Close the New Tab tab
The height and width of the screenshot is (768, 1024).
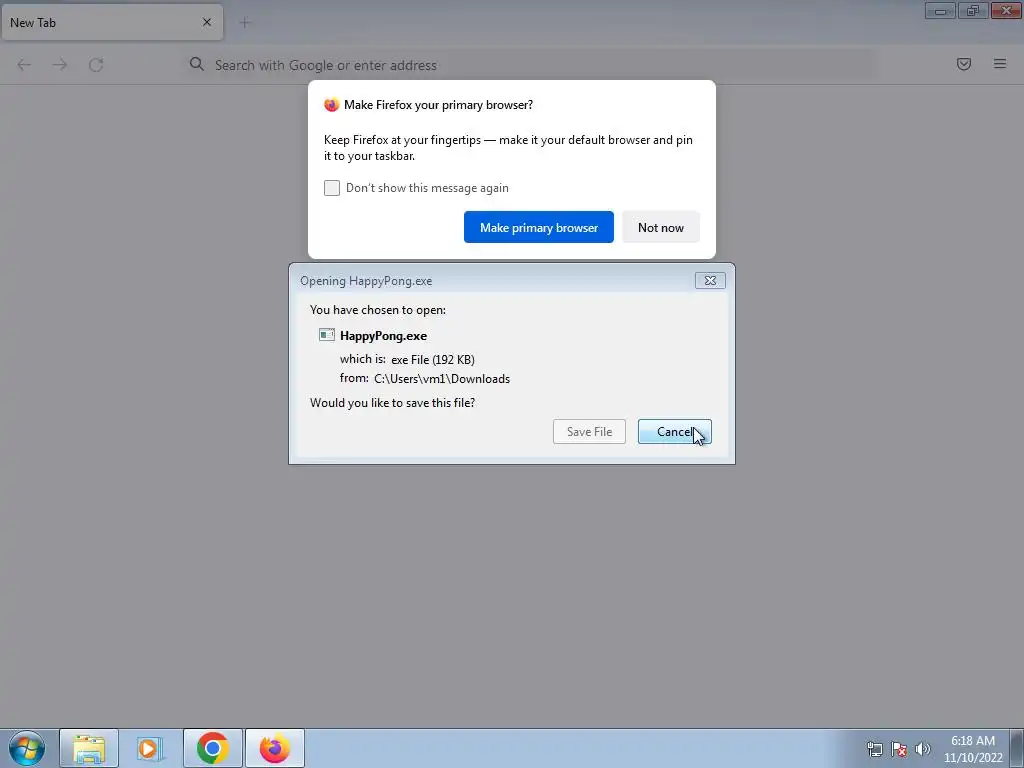pyautogui.click(x=207, y=22)
